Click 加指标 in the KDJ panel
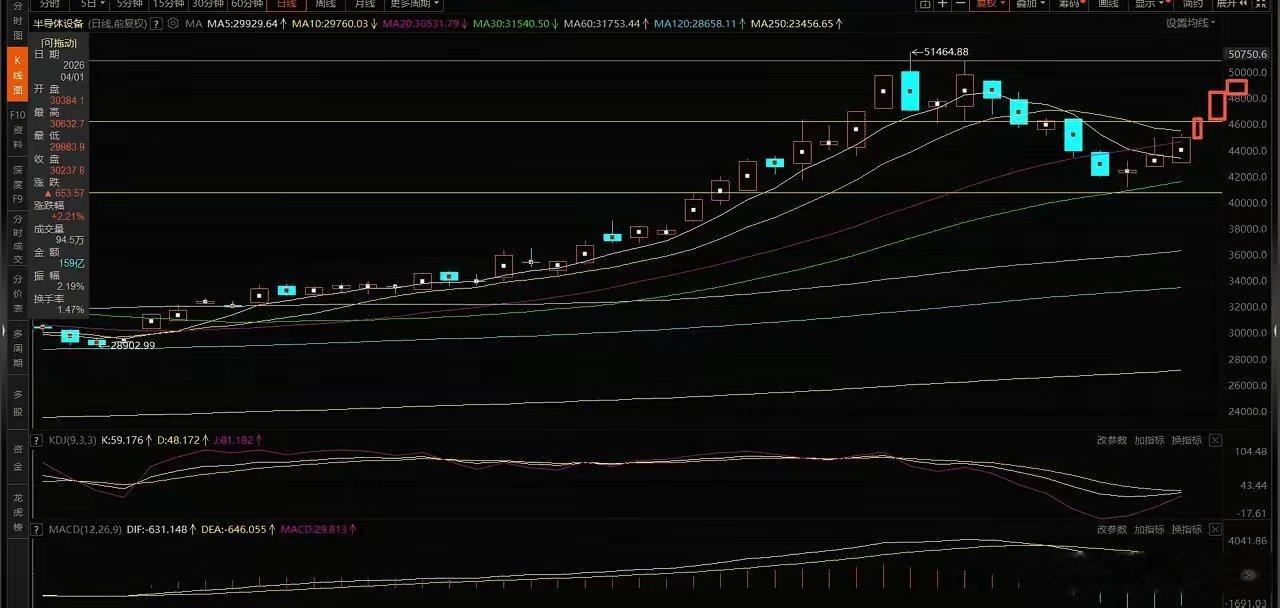Screen dimensions: 1280x608 [x=1149, y=441]
